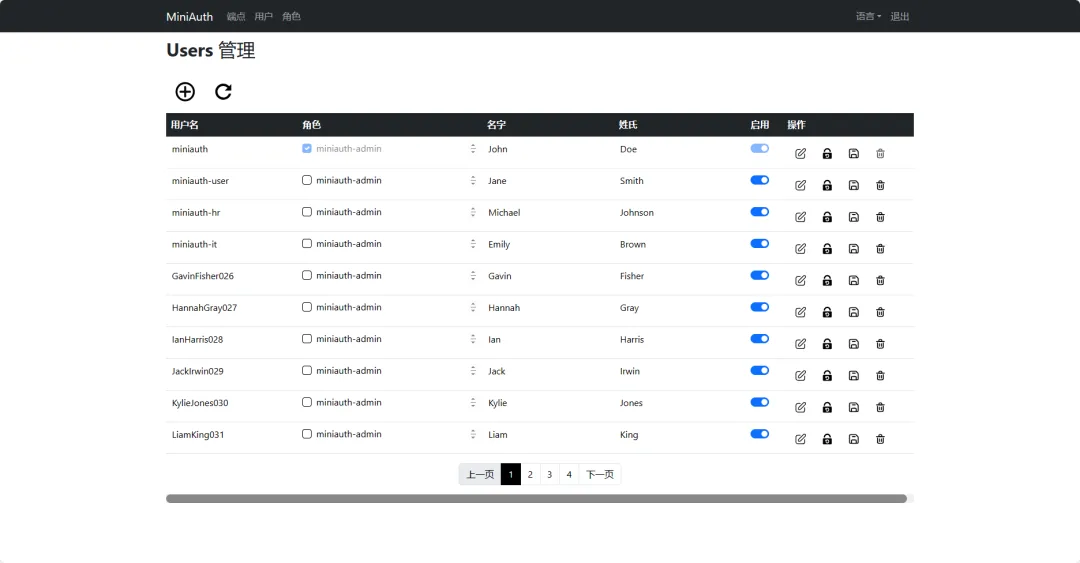Save the miniauth-hr row
This screenshot has height=563, width=1080.
click(853, 217)
